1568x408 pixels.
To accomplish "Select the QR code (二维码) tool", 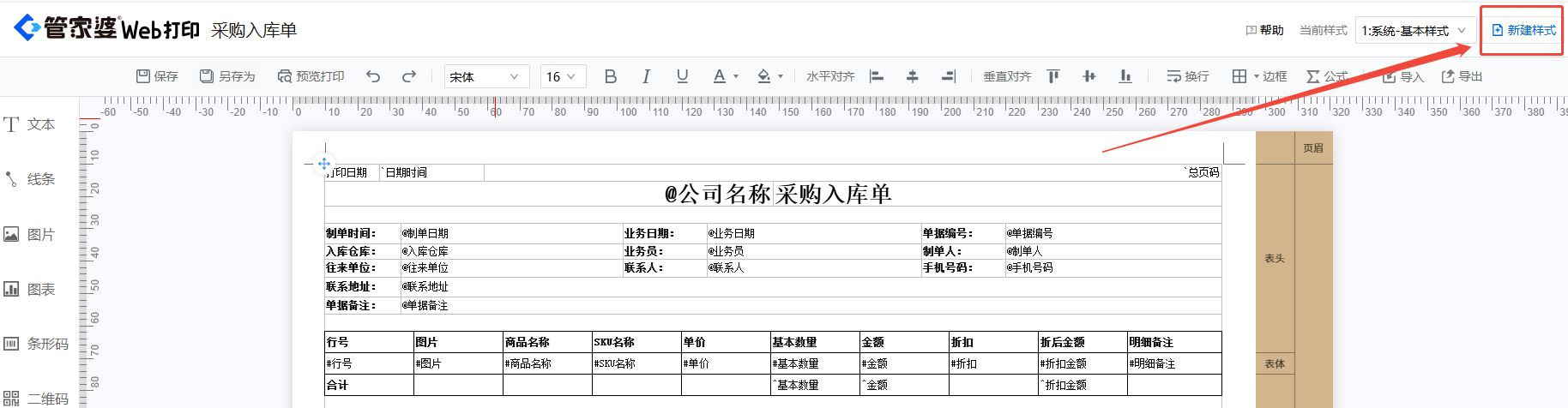I will click(x=36, y=399).
